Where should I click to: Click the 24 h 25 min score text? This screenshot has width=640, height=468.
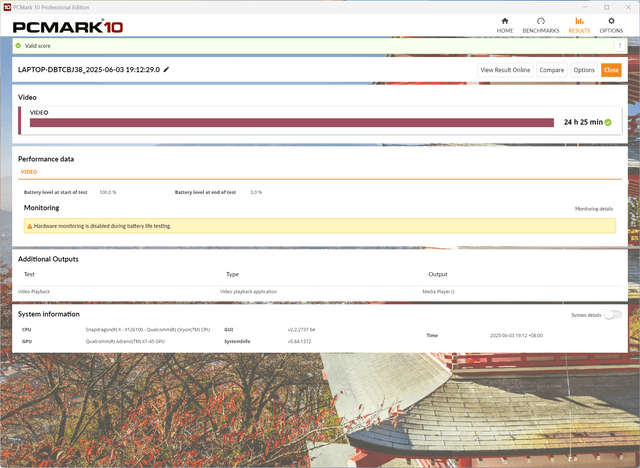pyautogui.click(x=583, y=122)
